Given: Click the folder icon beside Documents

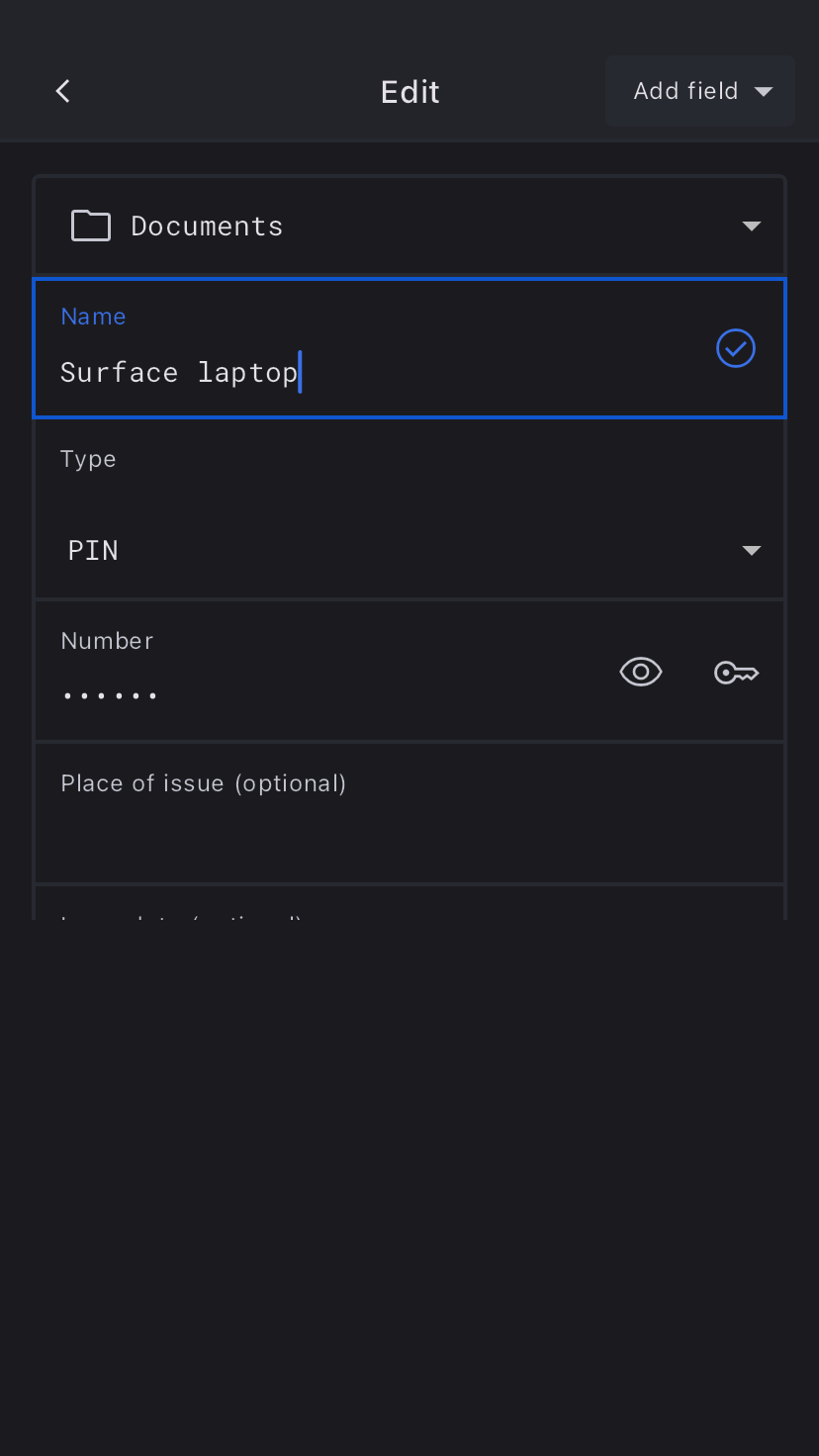Looking at the screenshot, I should point(91,226).
